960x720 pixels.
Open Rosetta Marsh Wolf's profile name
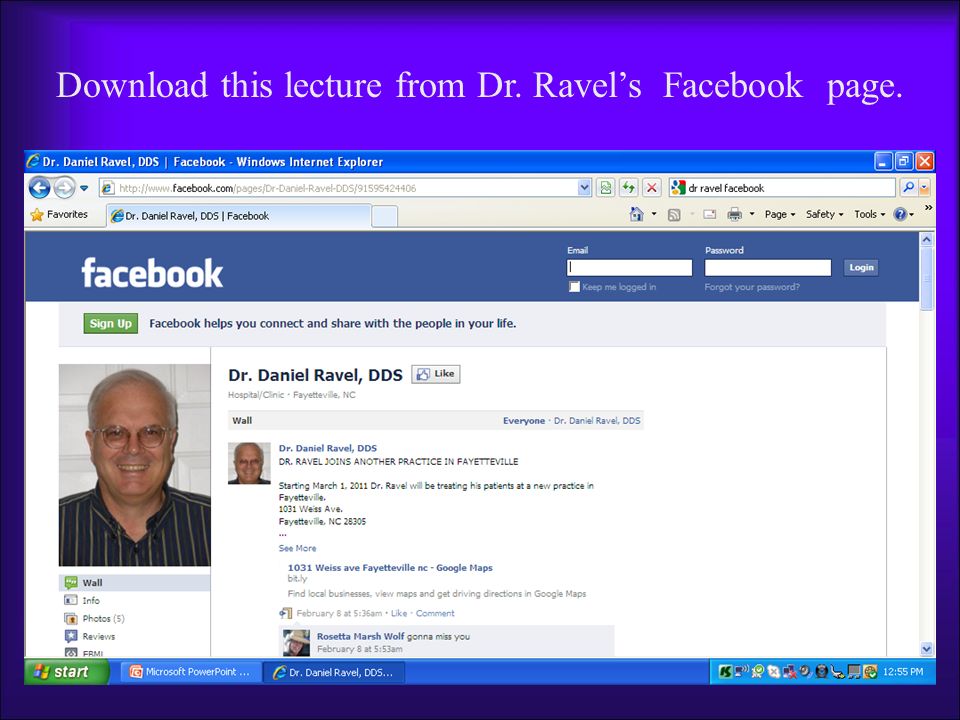pos(361,636)
